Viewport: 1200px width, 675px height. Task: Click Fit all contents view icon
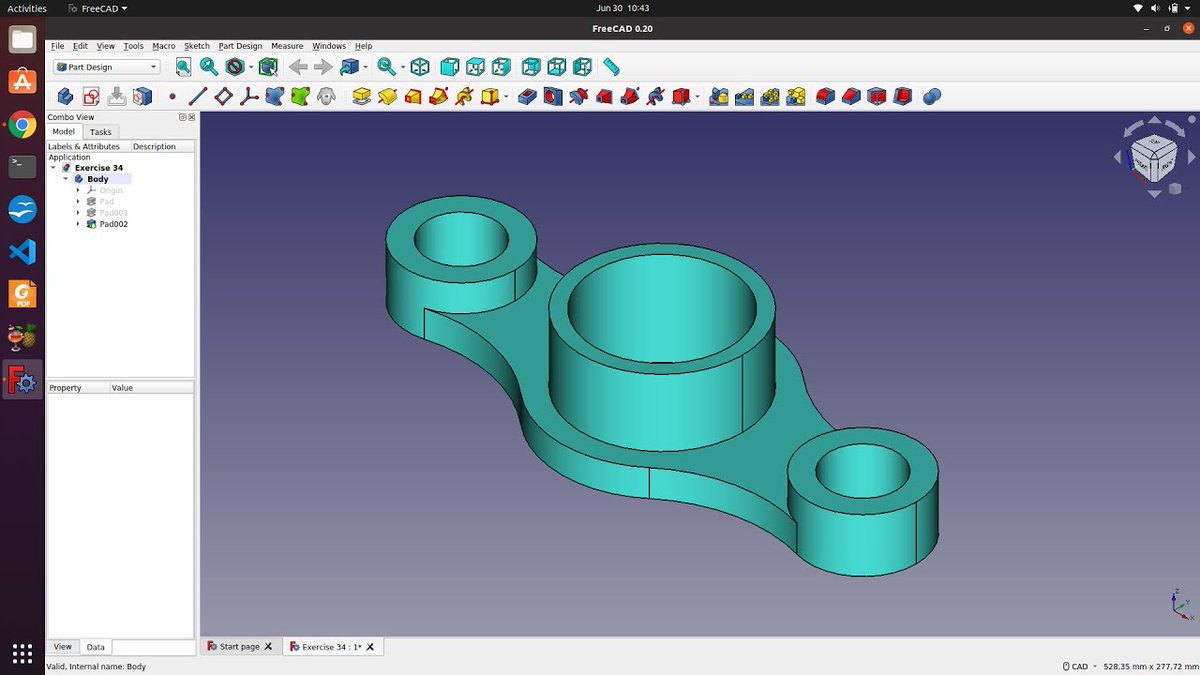pos(183,67)
